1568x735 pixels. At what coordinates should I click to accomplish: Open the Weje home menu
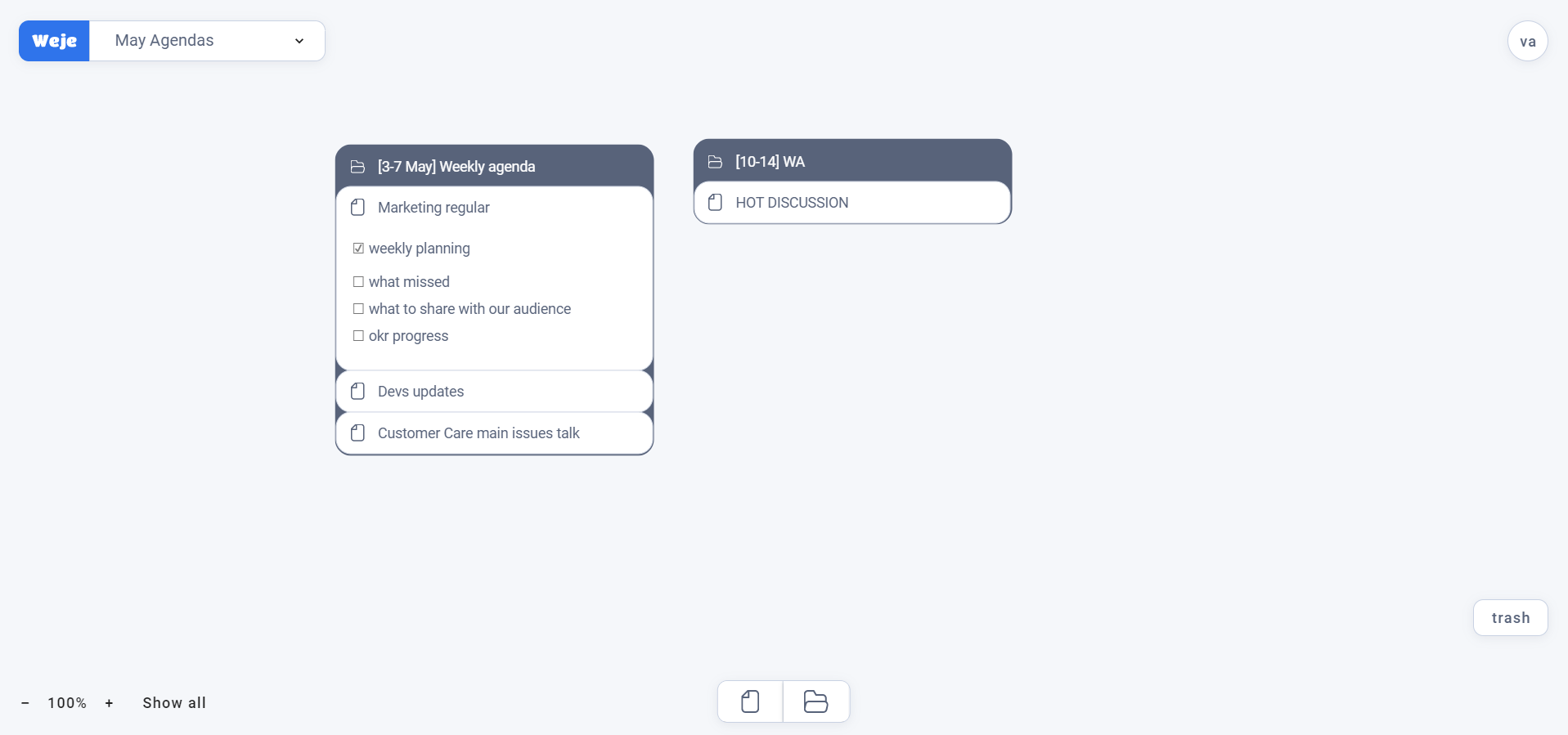point(53,40)
